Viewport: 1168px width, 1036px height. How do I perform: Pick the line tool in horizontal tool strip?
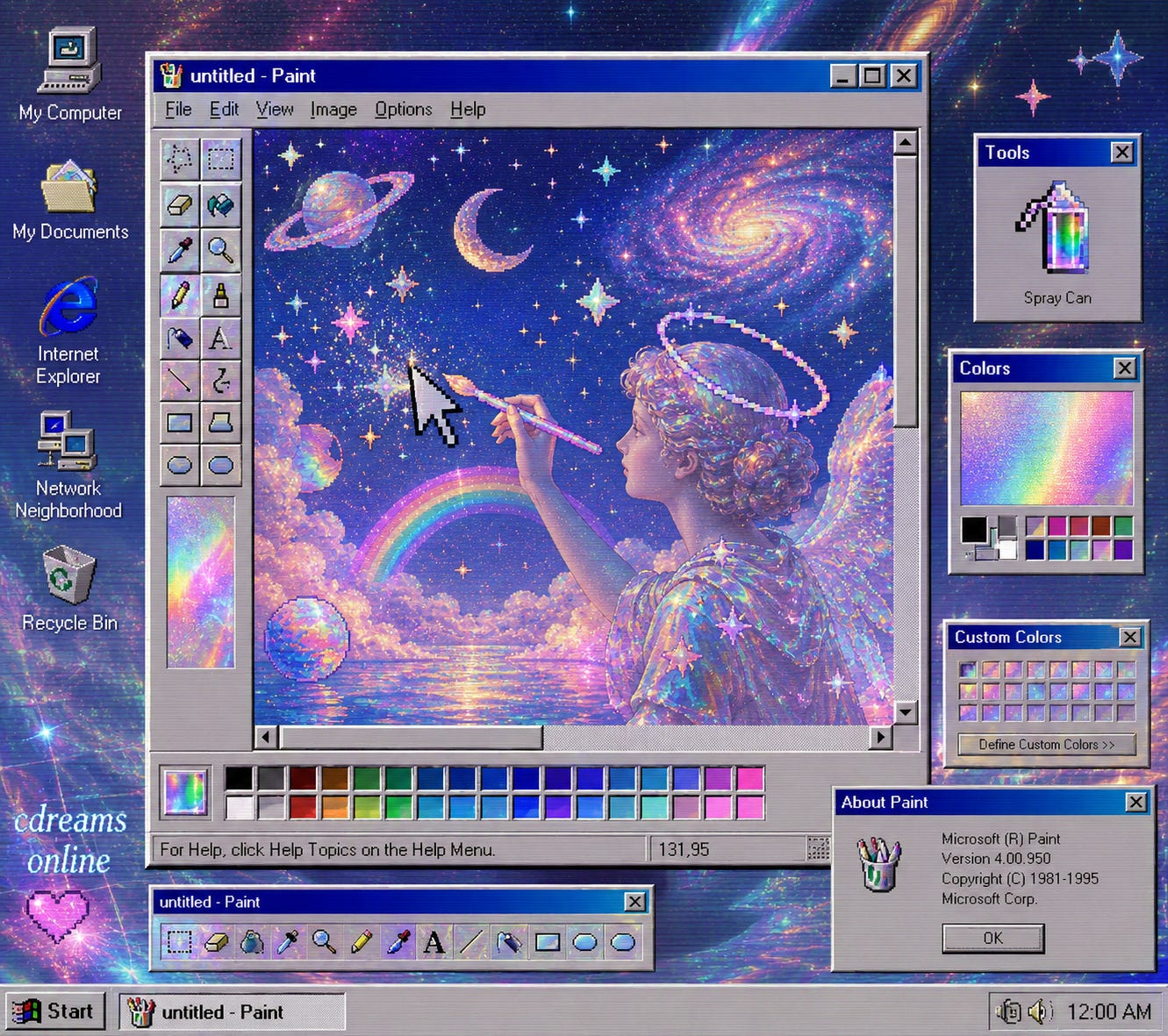tap(471, 942)
